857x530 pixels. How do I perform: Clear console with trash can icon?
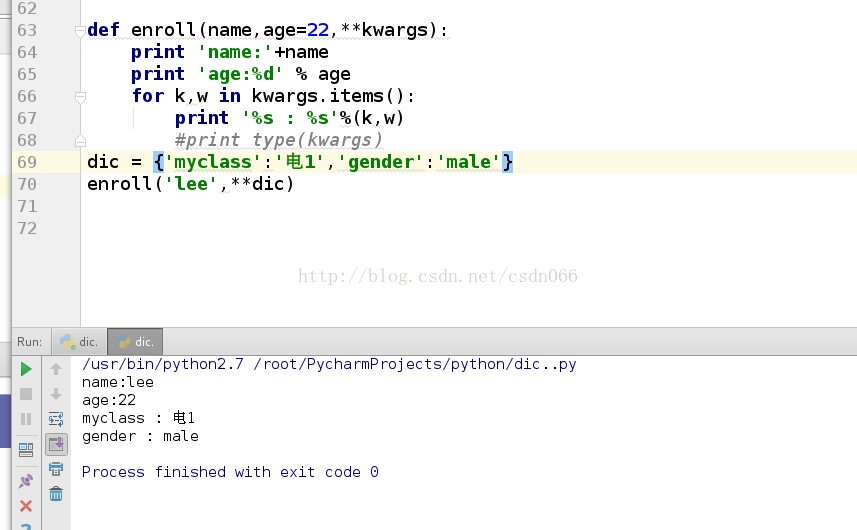pos(56,494)
